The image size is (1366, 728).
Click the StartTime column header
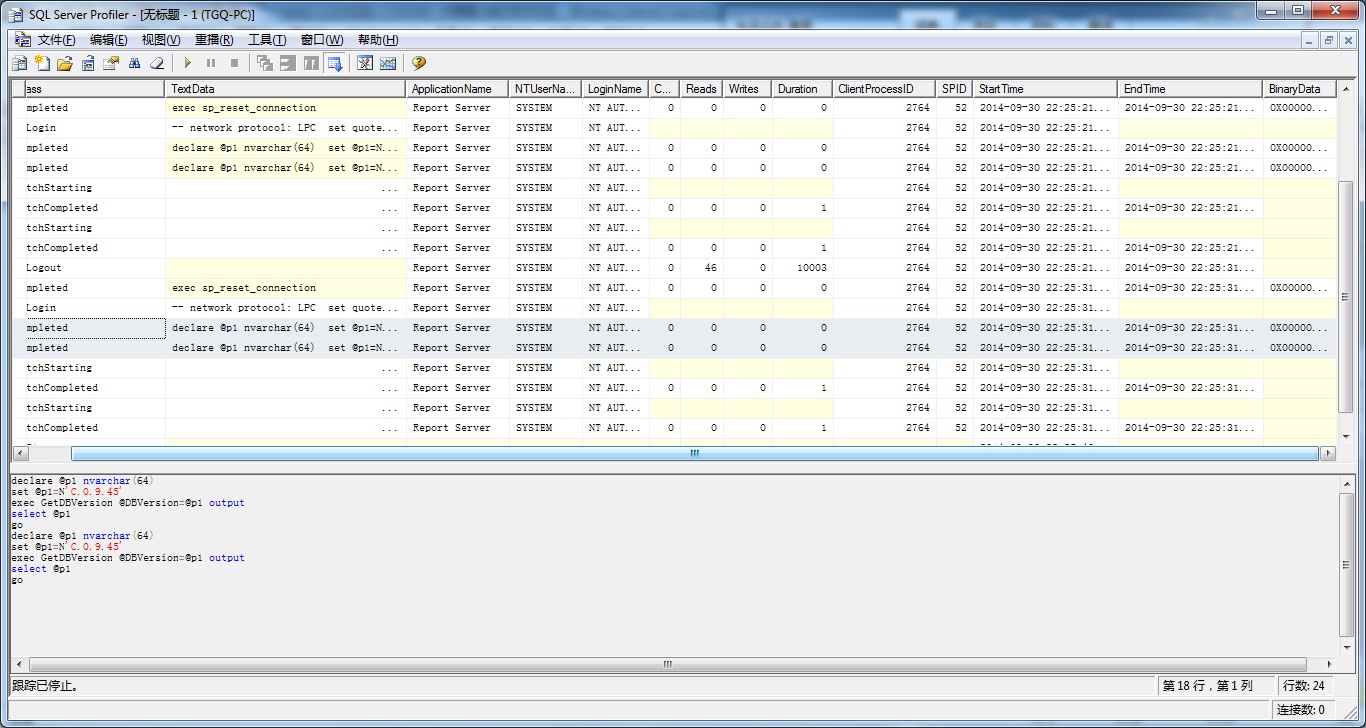(x=1046, y=89)
